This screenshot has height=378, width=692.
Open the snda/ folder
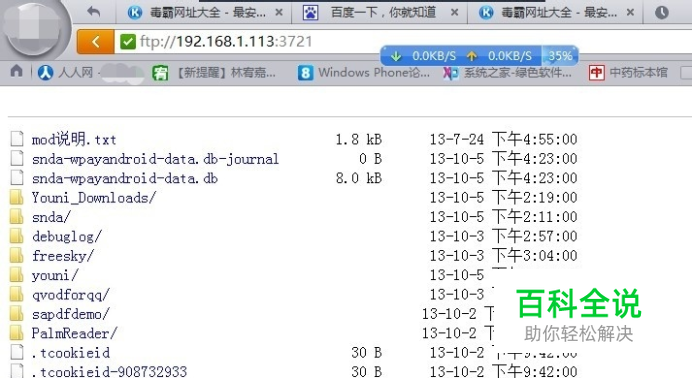[x=51, y=217]
